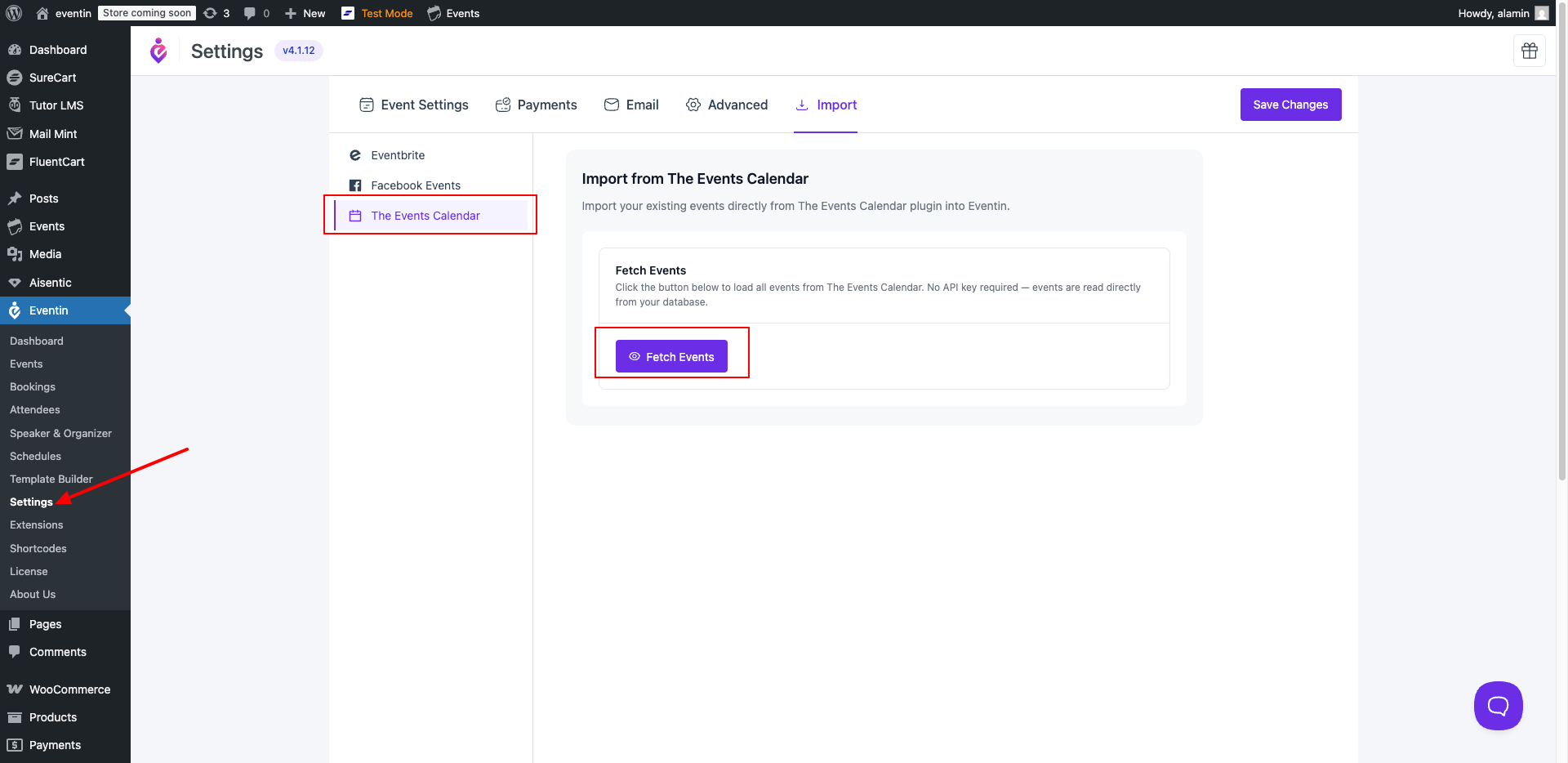Viewport: 1568px width, 763px height.
Task: Click the Aisentic icon in sidebar
Action: coord(15,283)
